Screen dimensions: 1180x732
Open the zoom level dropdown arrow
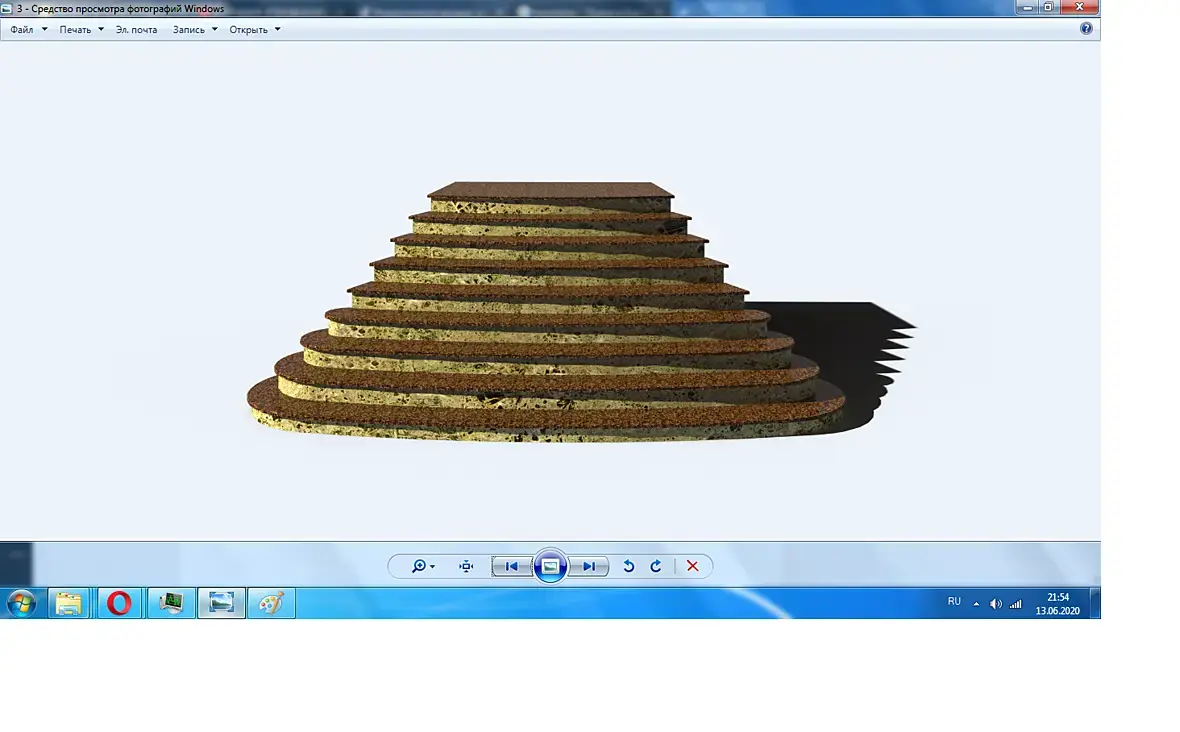432,567
